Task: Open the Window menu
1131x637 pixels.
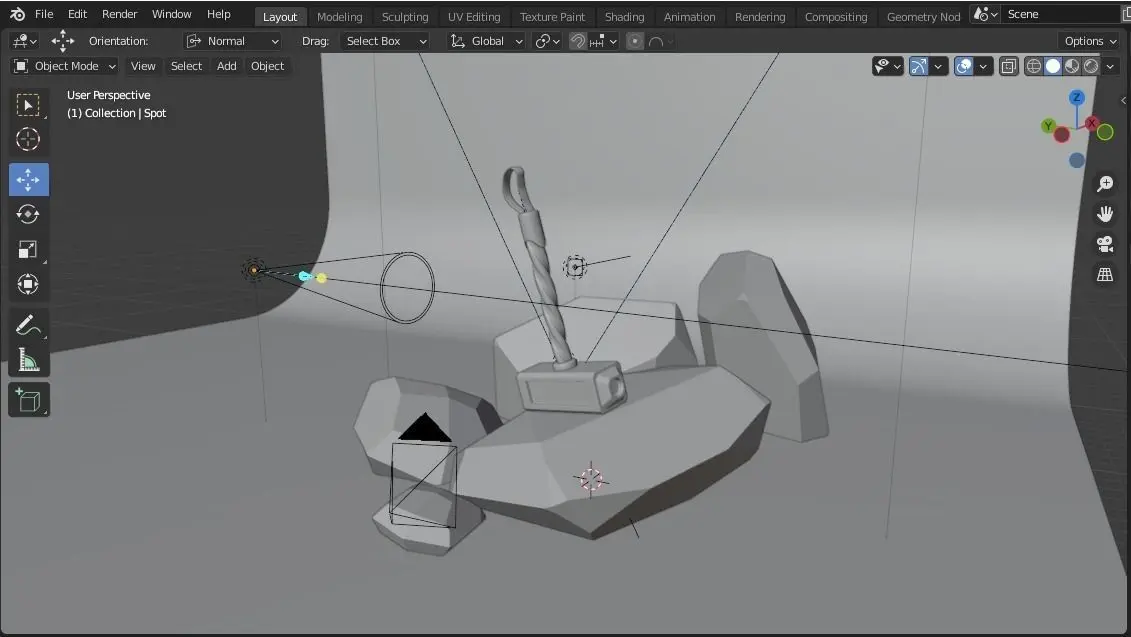Action: coord(172,14)
